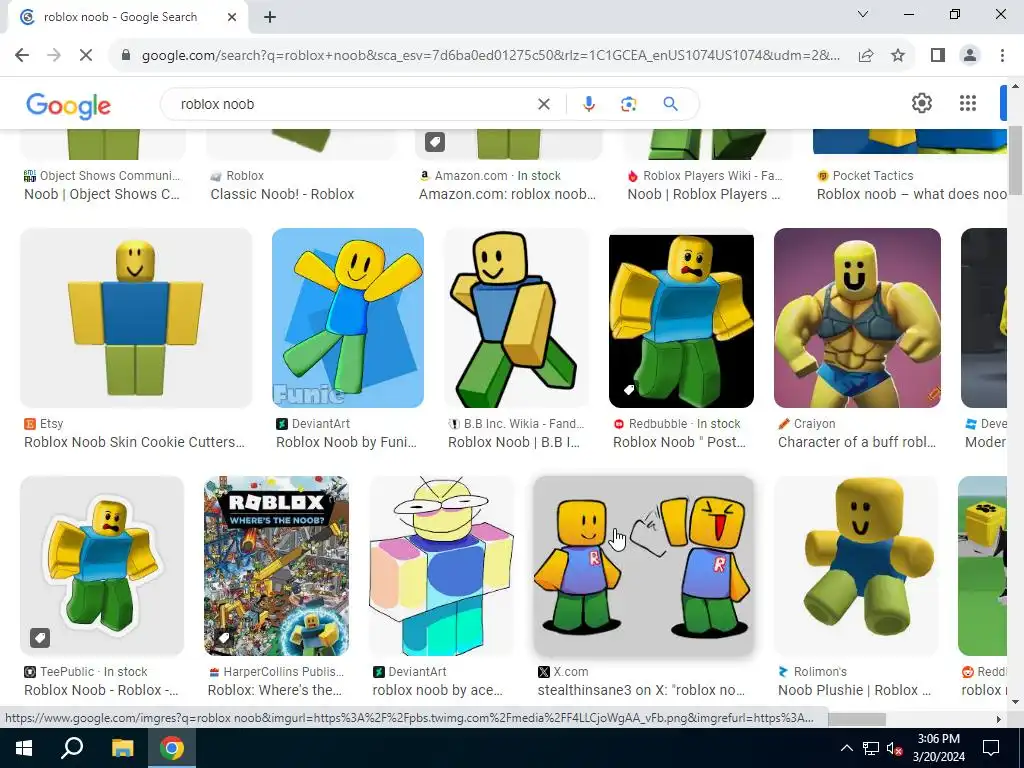Close the roblox noob tab
The image size is (1024, 768).
(232, 17)
